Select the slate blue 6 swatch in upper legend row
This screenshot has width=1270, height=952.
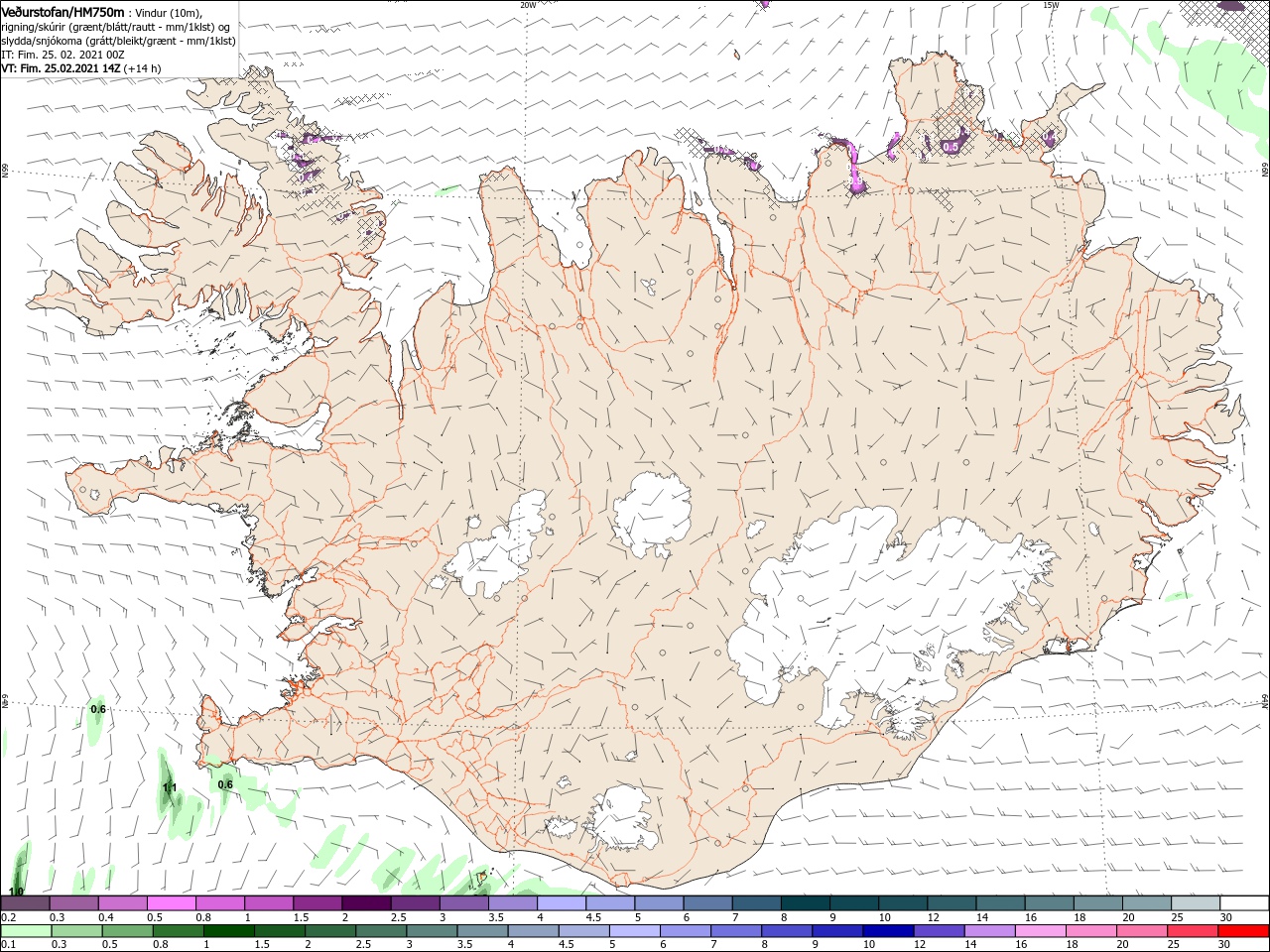707,903
